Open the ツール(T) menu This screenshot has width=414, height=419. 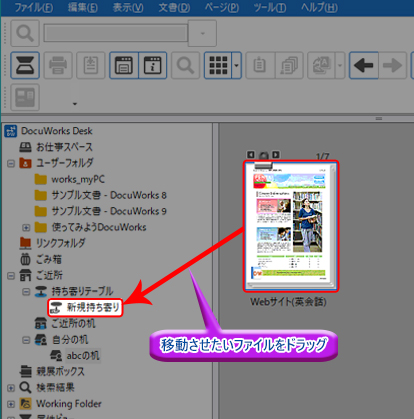(270, 7)
